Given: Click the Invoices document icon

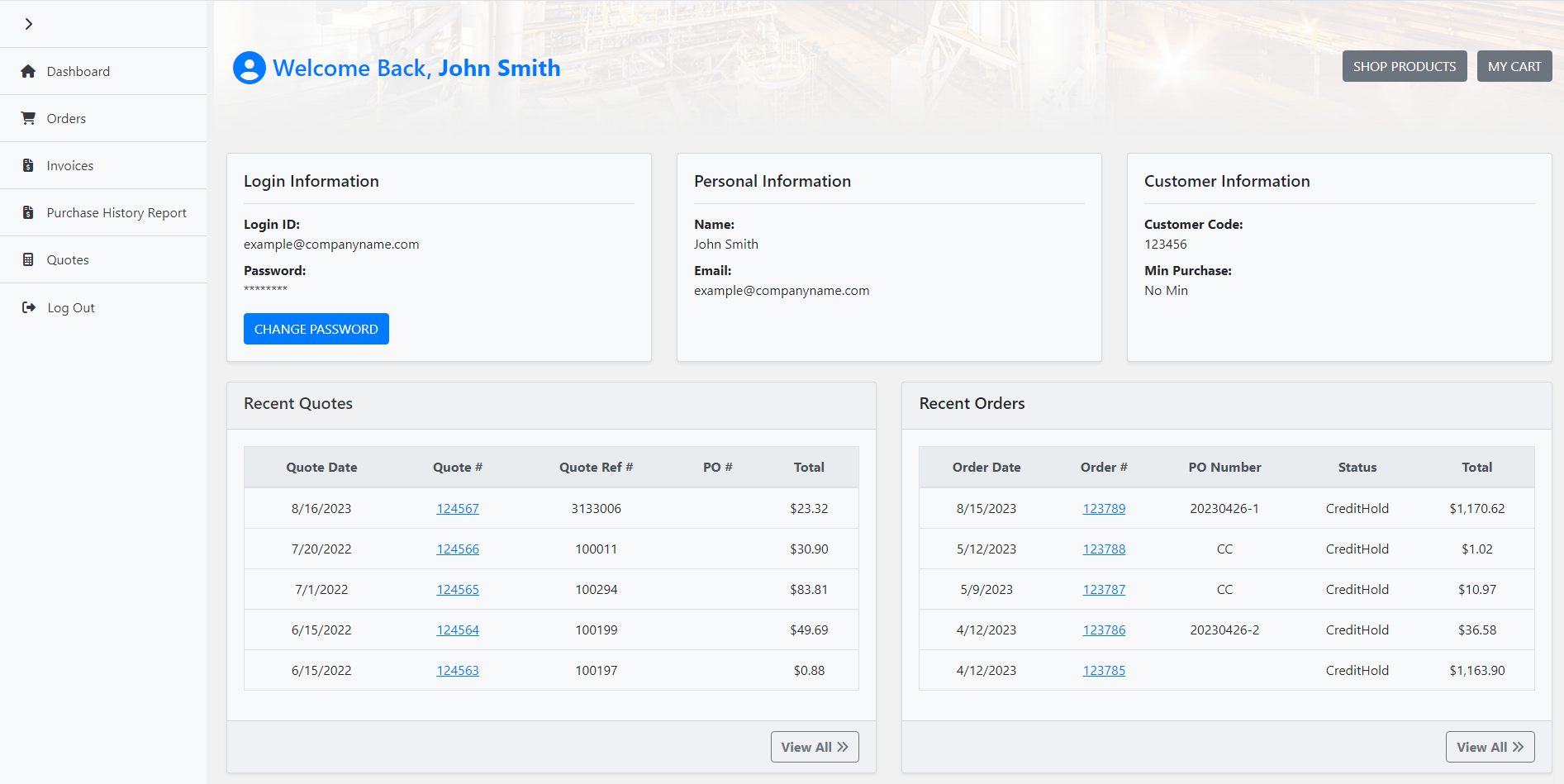Looking at the screenshot, I should point(28,165).
